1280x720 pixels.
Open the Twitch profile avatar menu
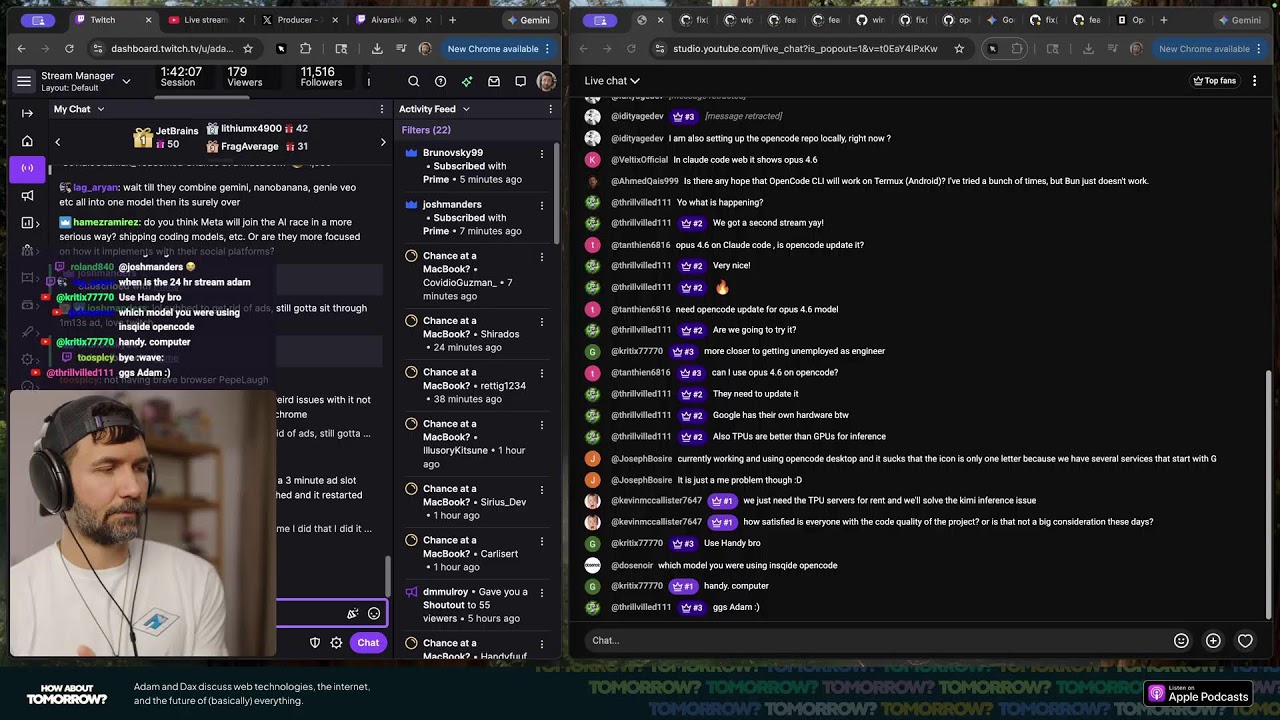click(x=546, y=82)
